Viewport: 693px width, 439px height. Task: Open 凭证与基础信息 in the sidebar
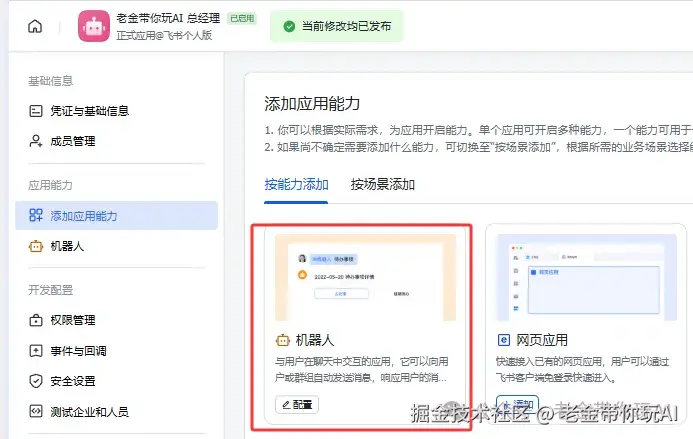pyautogui.click(x=116, y=111)
